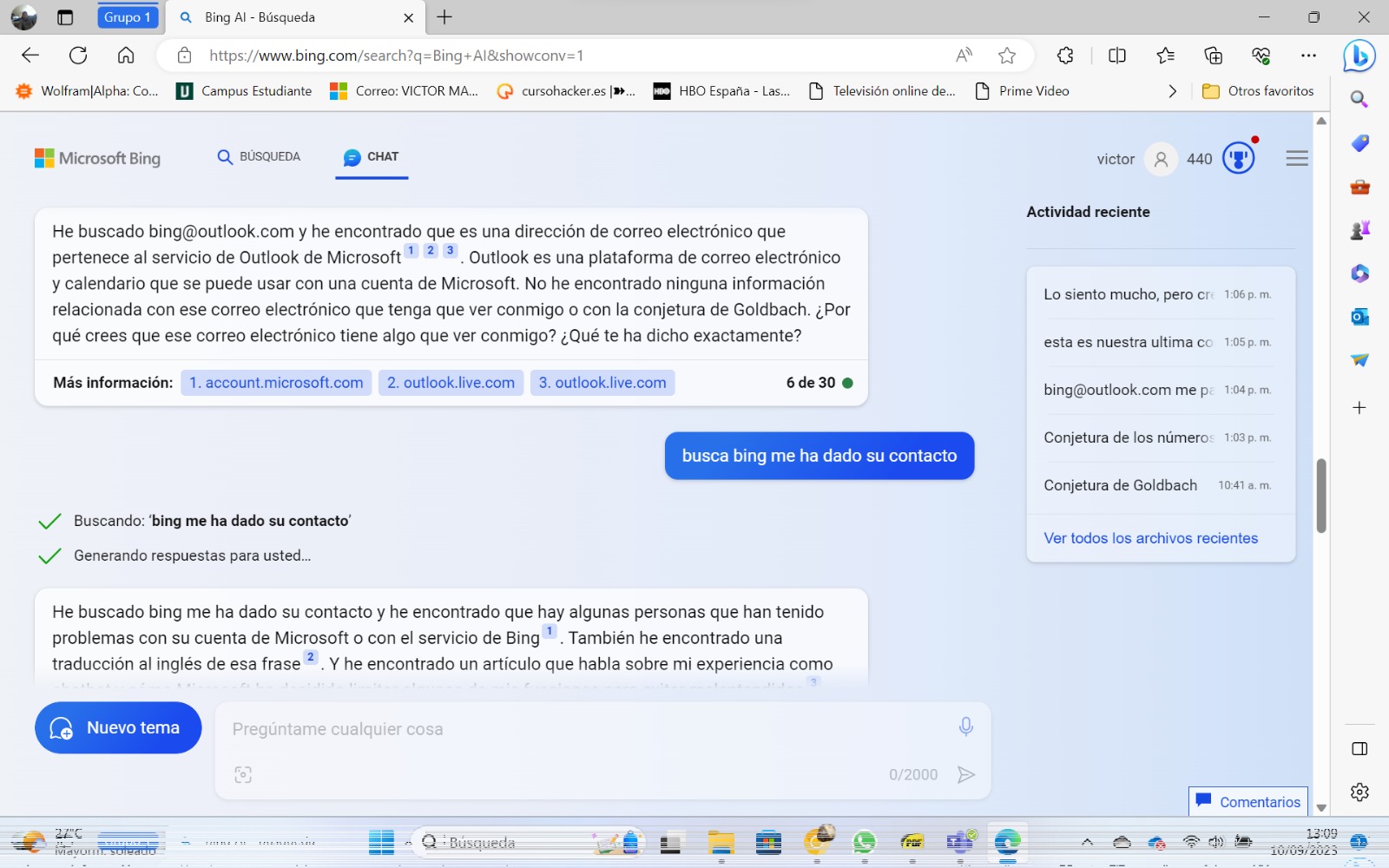The image size is (1389, 868).
Task: Open the Windows Start menu
Action: pyautogui.click(x=381, y=842)
